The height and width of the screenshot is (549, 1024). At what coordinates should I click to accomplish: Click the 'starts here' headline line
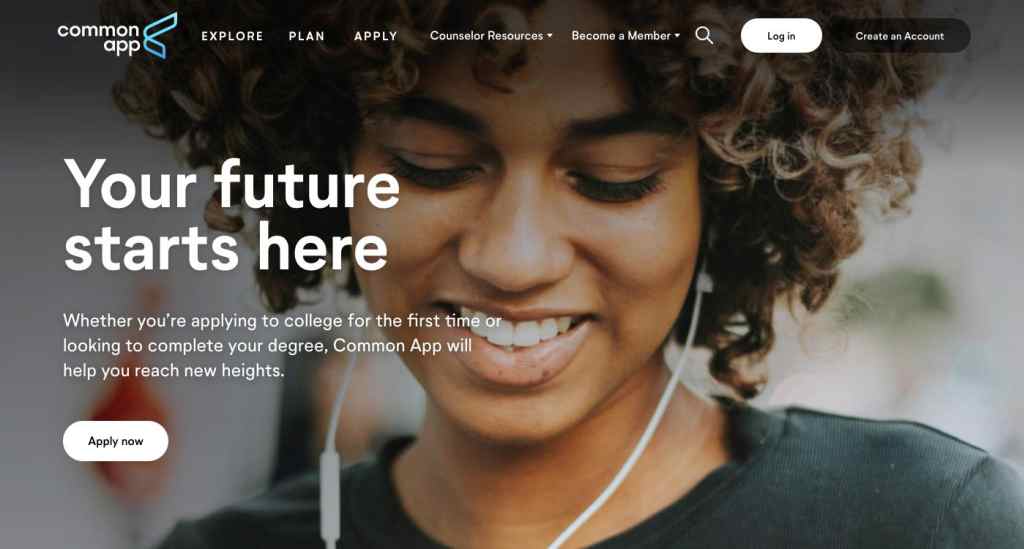coord(226,248)
